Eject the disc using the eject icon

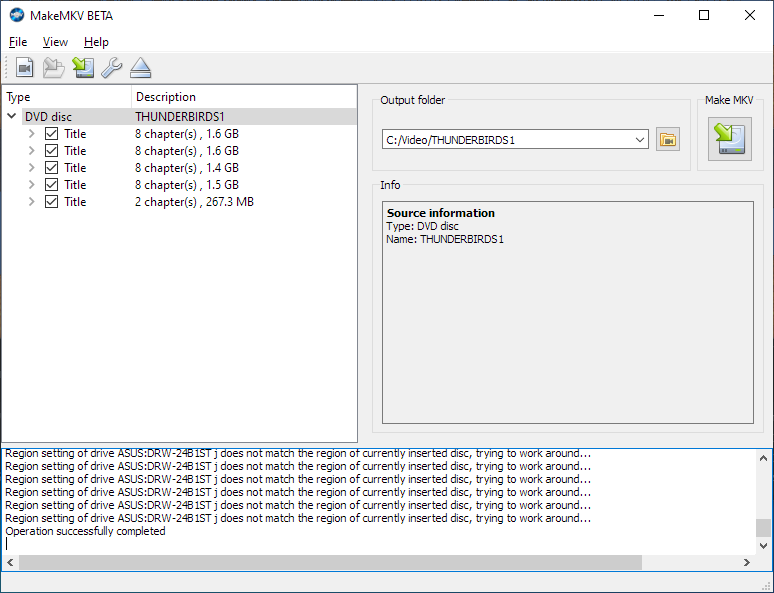coord(141,67)
